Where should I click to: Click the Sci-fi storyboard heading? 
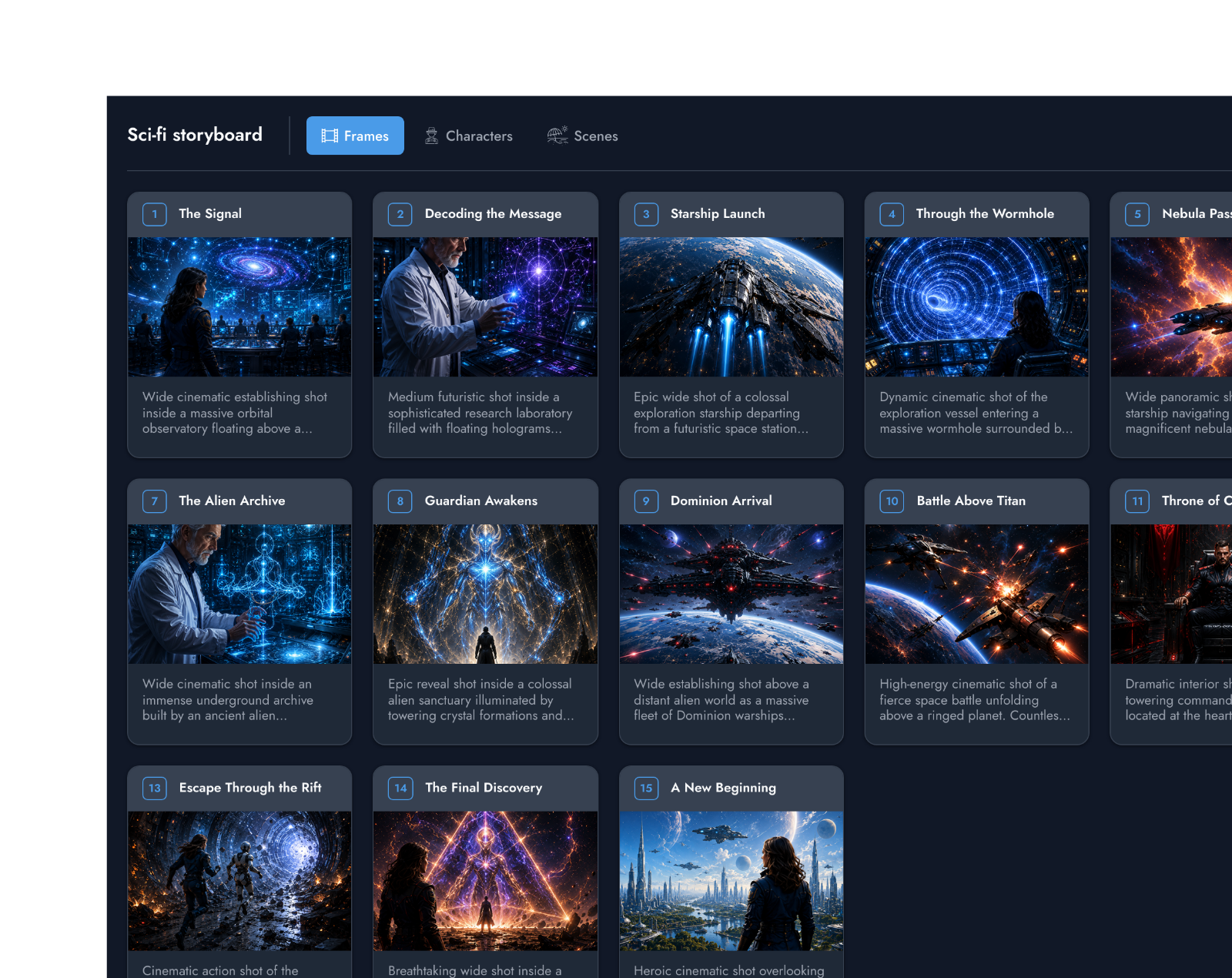click(195, 135)
